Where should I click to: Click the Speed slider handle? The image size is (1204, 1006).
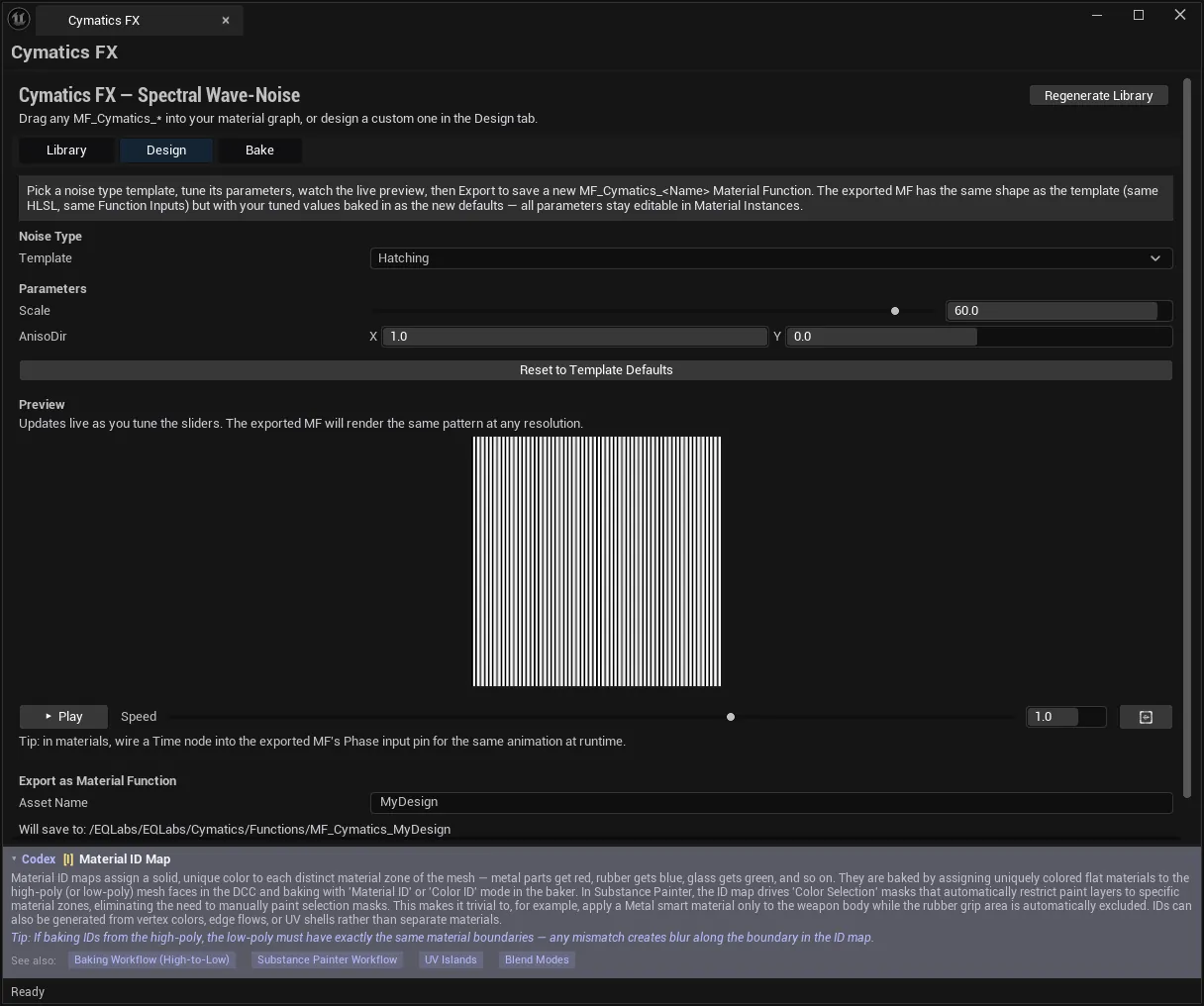(731, 717)
